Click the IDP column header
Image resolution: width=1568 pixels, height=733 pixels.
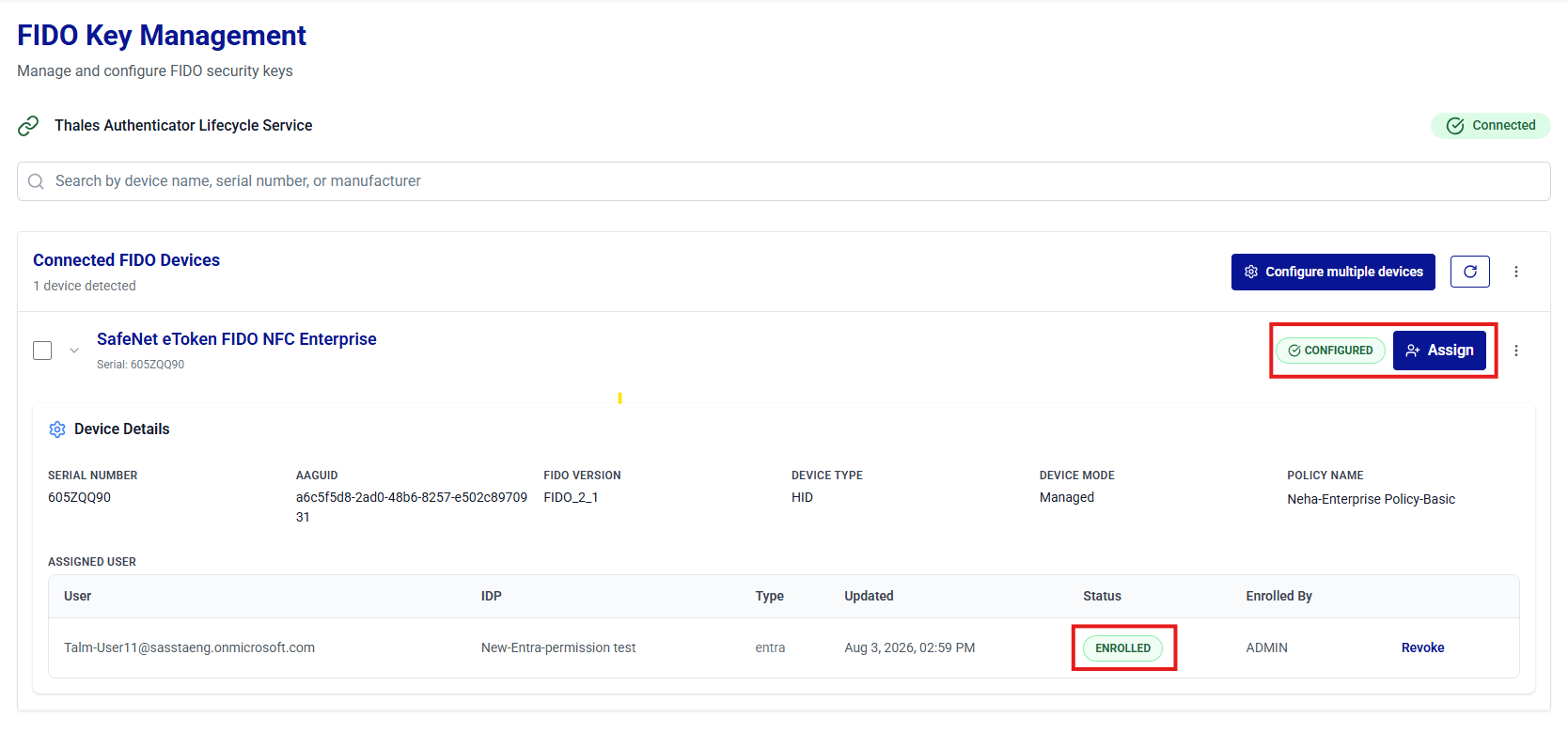click(491, 596)
